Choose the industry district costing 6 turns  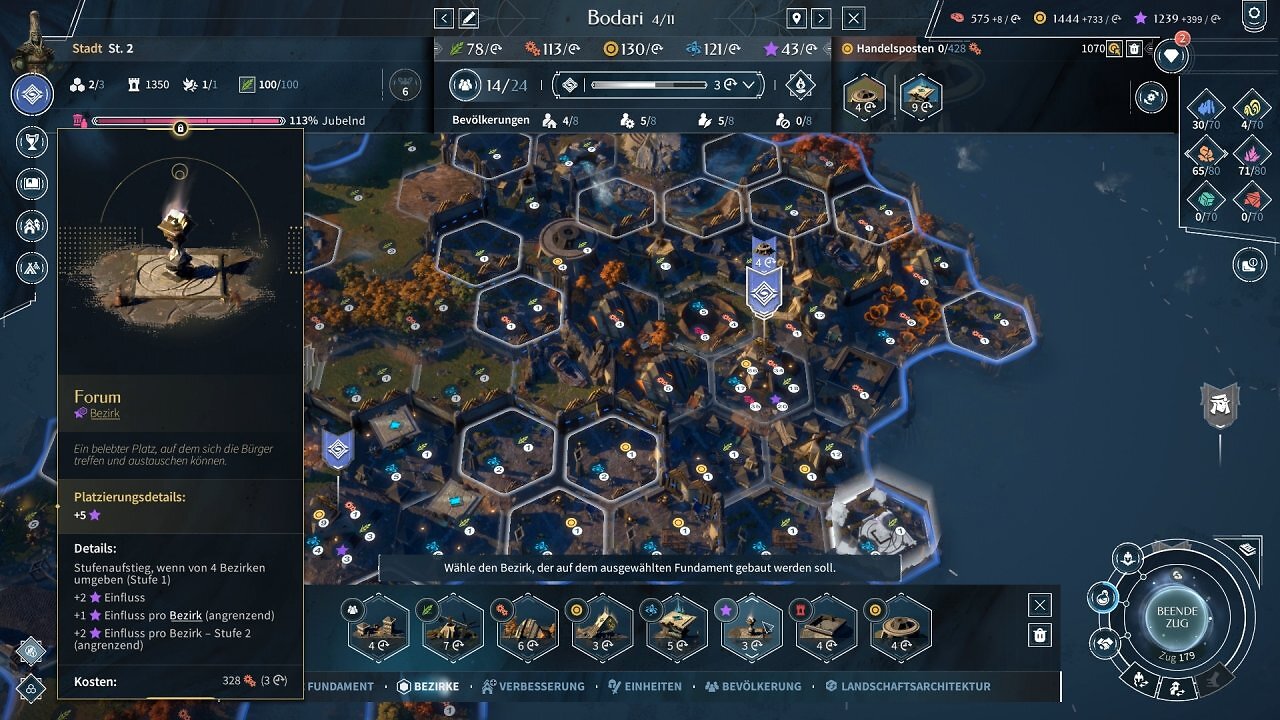527,628
